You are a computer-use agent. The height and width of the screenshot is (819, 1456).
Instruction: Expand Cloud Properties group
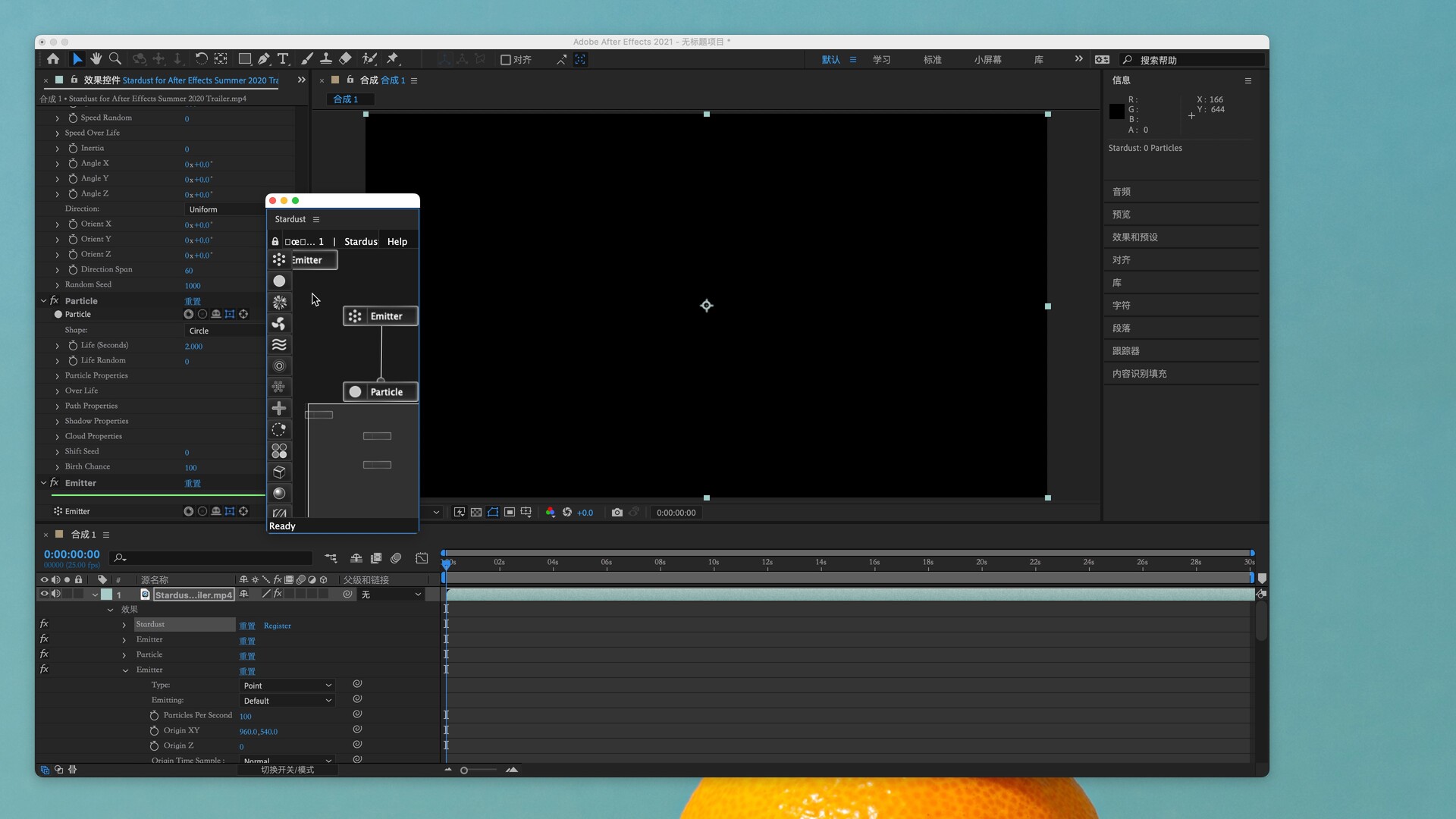pyautogui.click(x=58, y=436)
